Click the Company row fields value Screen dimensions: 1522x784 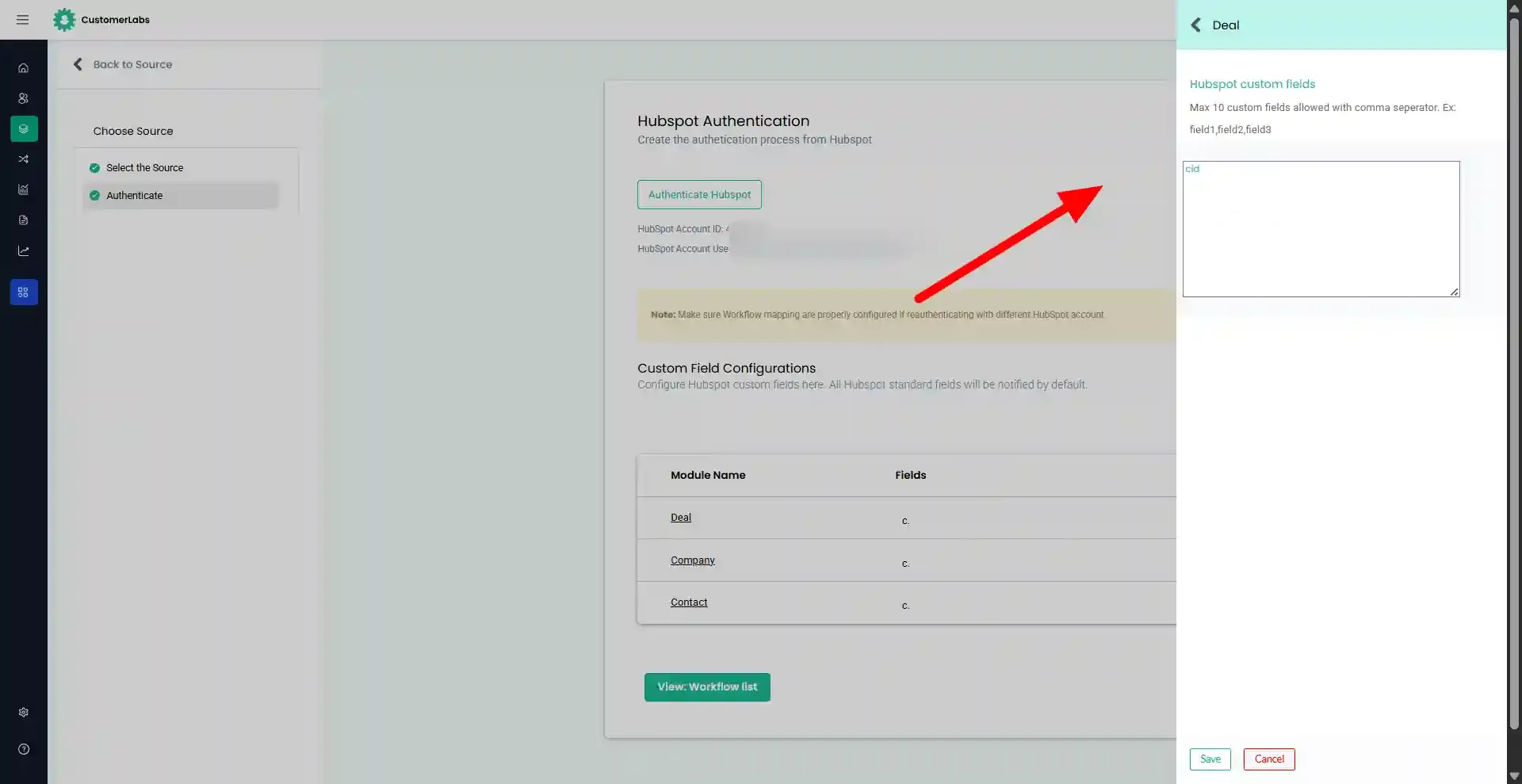(905, 564)
